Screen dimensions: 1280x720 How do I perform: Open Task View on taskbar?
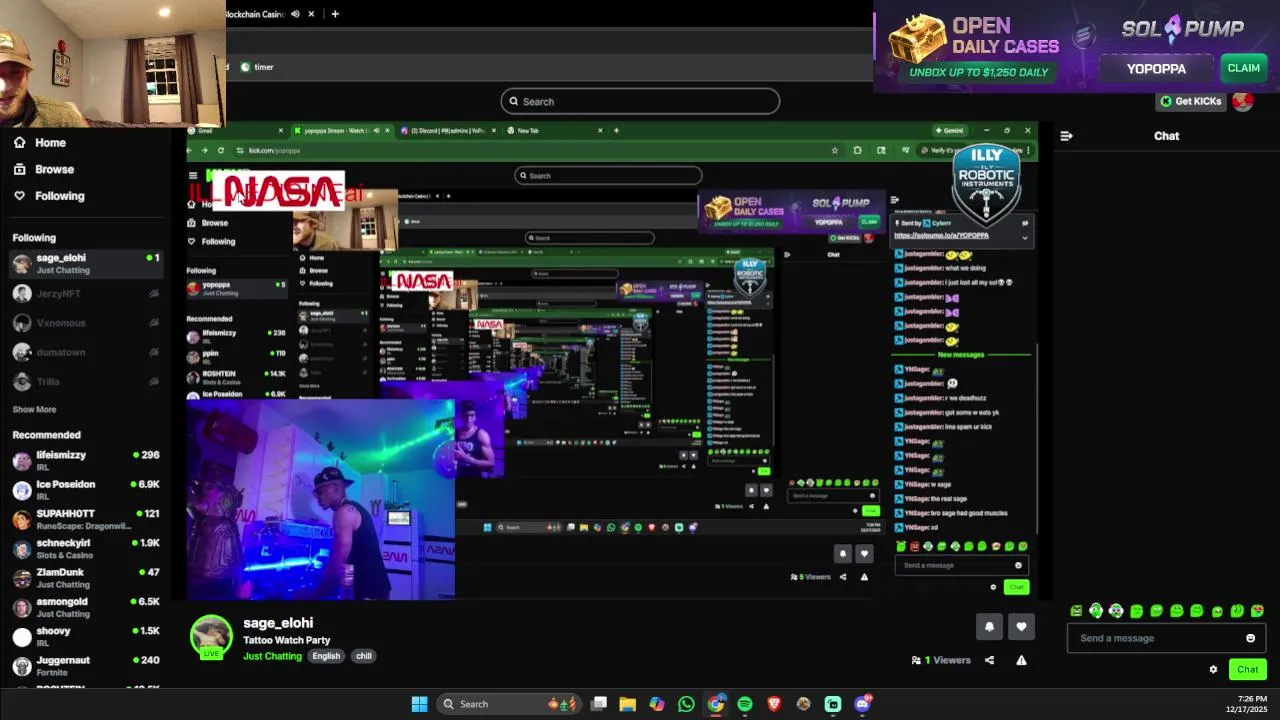pos(599,704)
